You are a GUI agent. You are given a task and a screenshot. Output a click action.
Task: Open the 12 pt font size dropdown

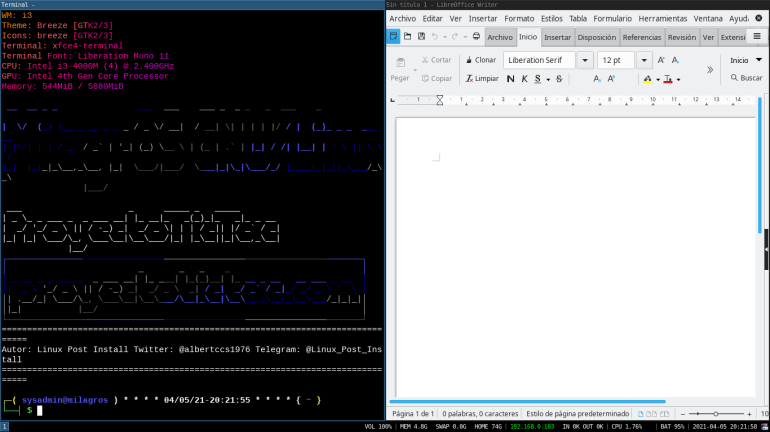click(644, 60)
